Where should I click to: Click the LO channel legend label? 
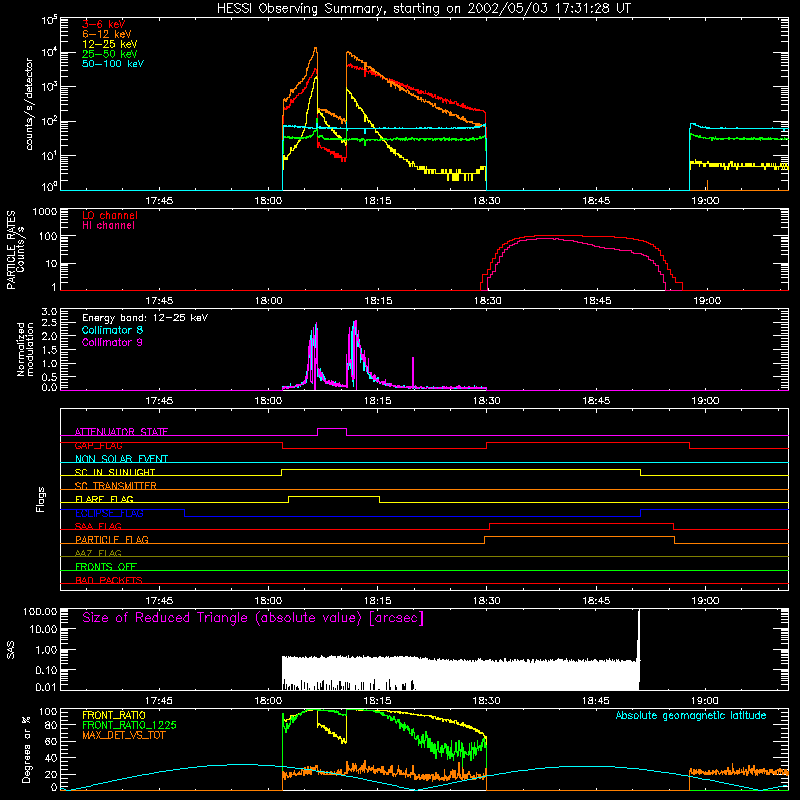click(110, 215)
